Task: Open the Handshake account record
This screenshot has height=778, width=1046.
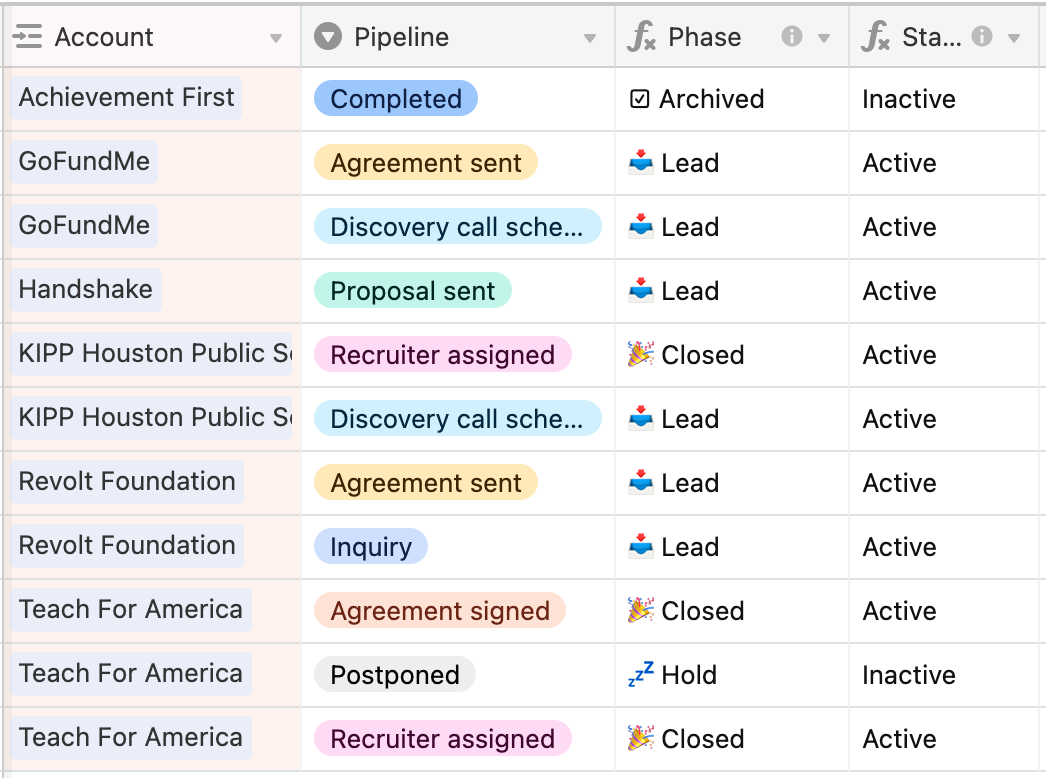Action: pos(86,290)
